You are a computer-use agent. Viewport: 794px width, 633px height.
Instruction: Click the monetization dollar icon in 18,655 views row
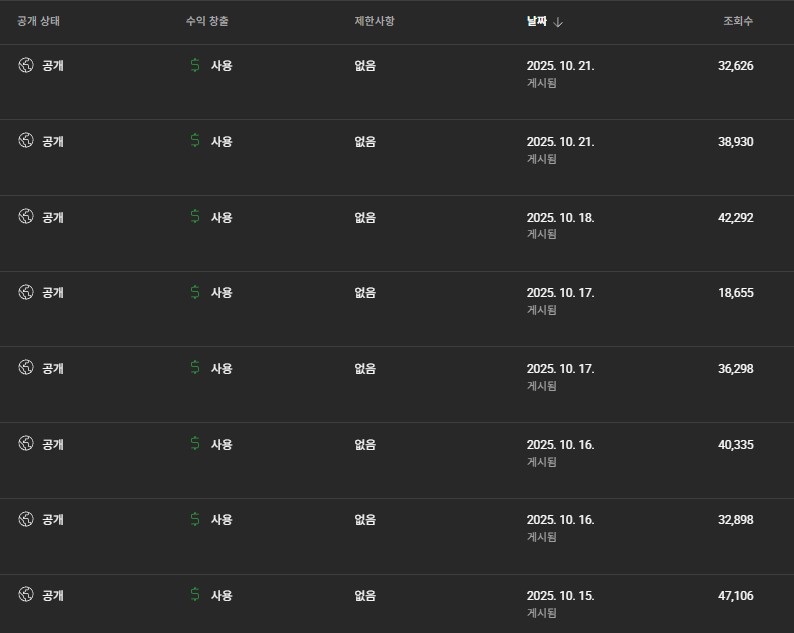point(195,293)
